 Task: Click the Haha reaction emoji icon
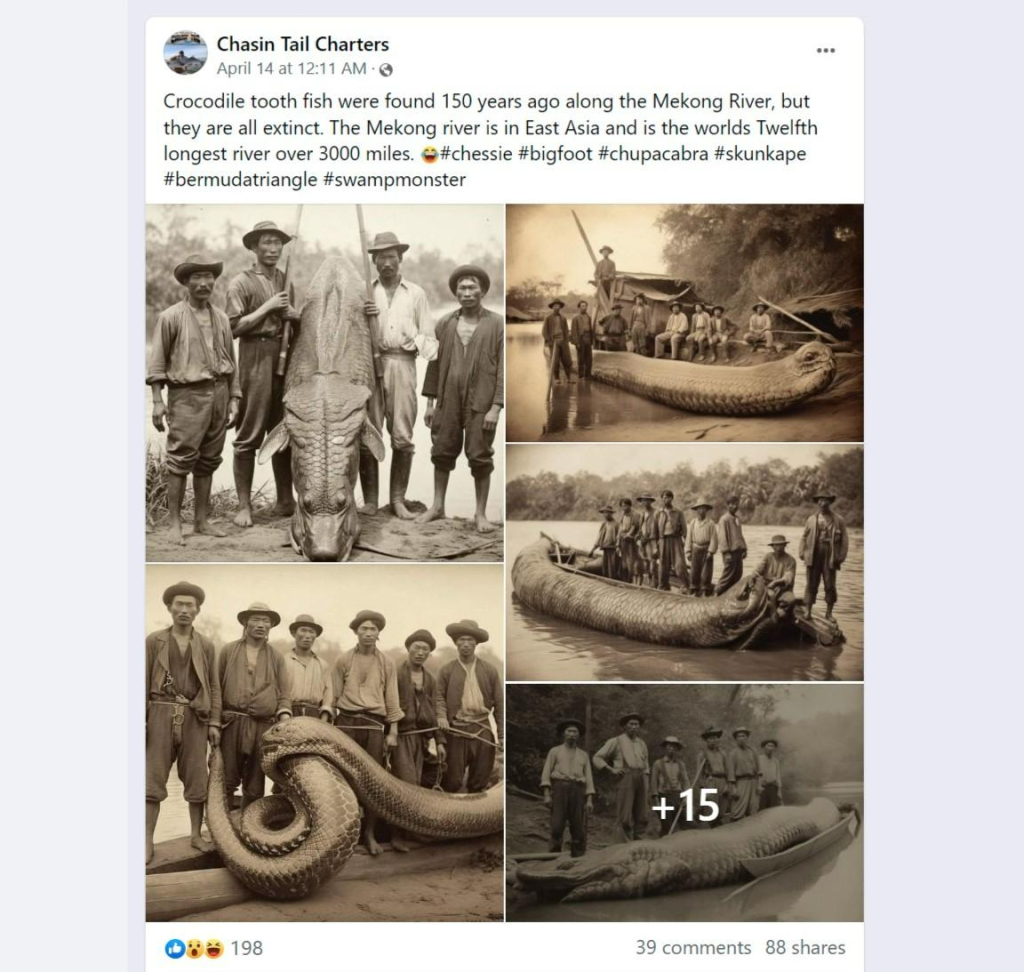[214, 948]
